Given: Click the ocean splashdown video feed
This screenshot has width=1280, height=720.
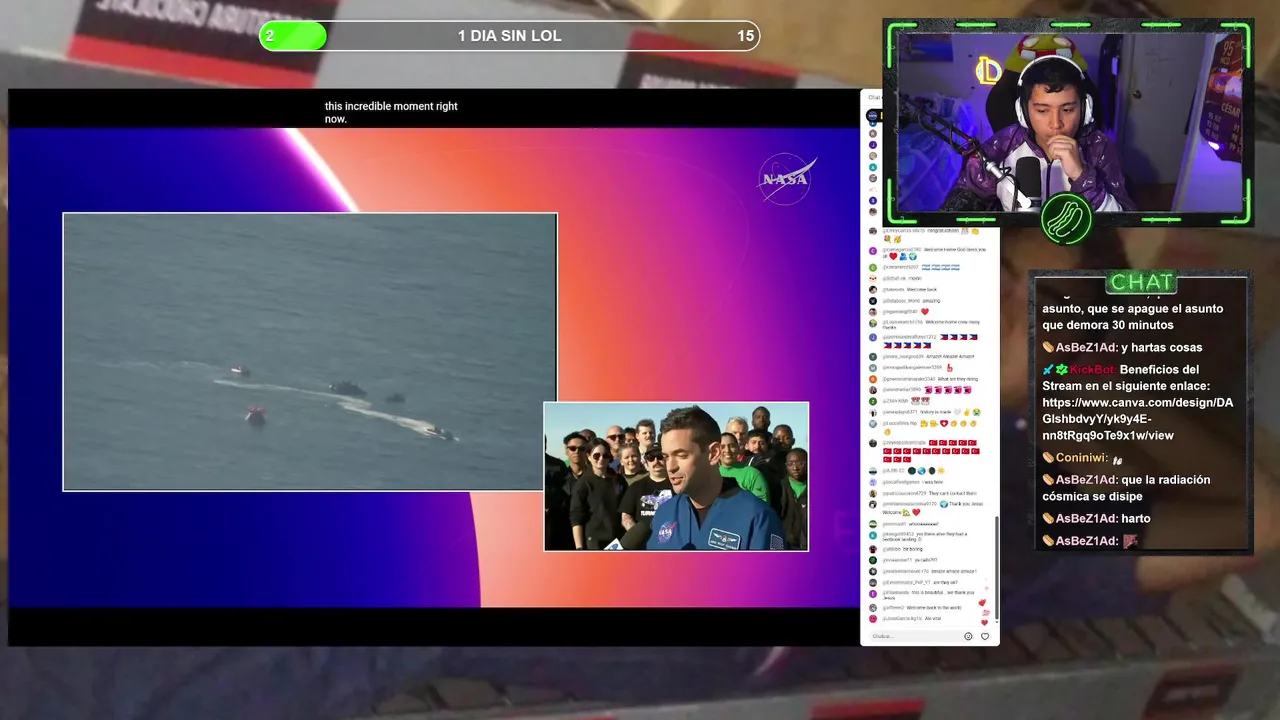Looking at the screenshot, I should [310, 351].
